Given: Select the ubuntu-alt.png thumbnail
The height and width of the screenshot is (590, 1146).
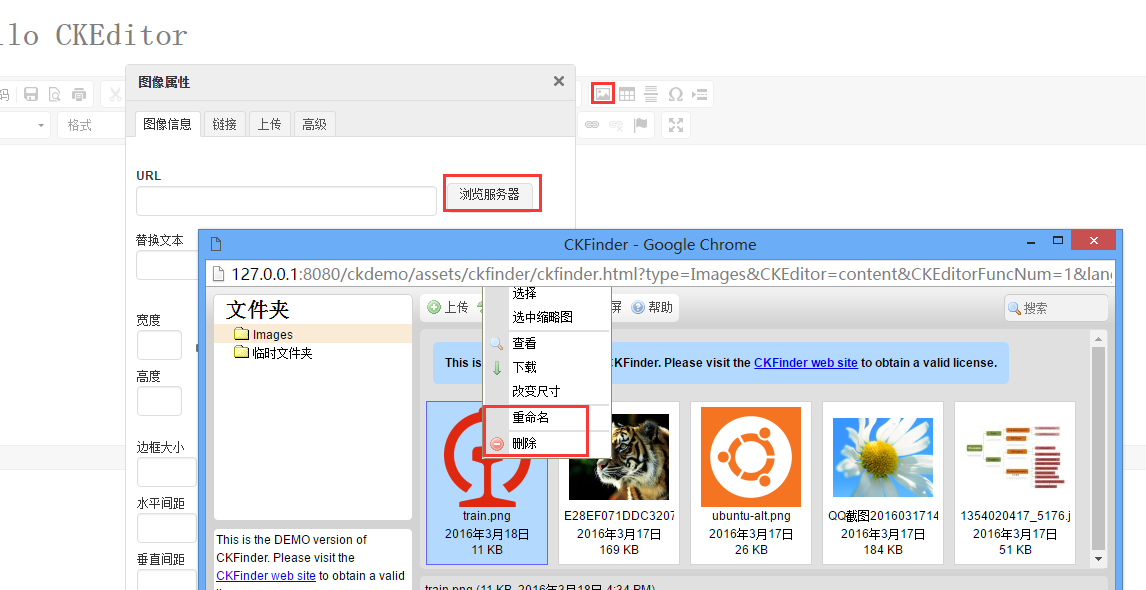Looking at the screenshot, I should coord(751,483).
